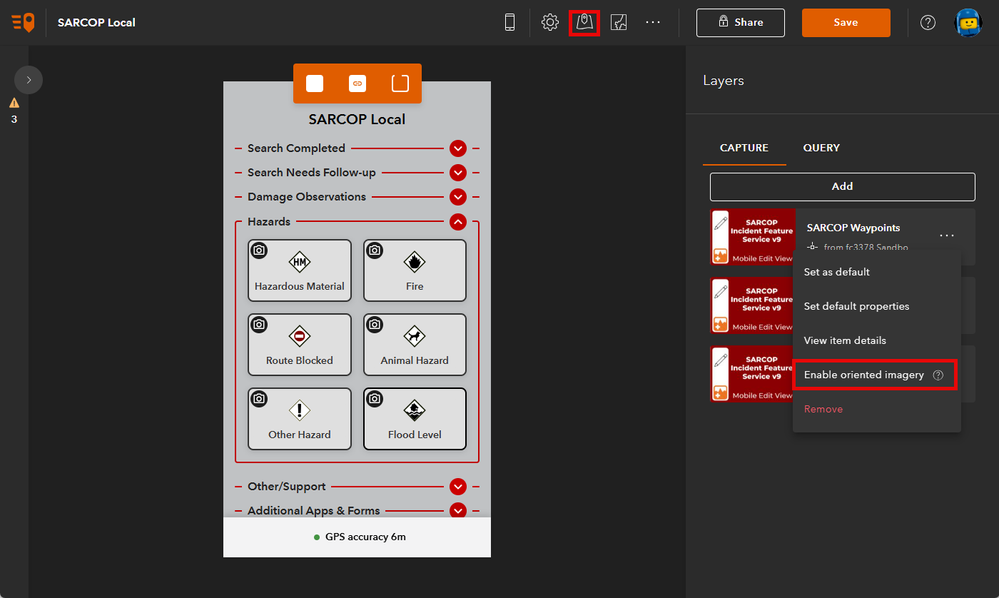Viewport: 999px width, 598px height.
Task: Click the warning triangle showing 3 issues
Action: [14, 103]
